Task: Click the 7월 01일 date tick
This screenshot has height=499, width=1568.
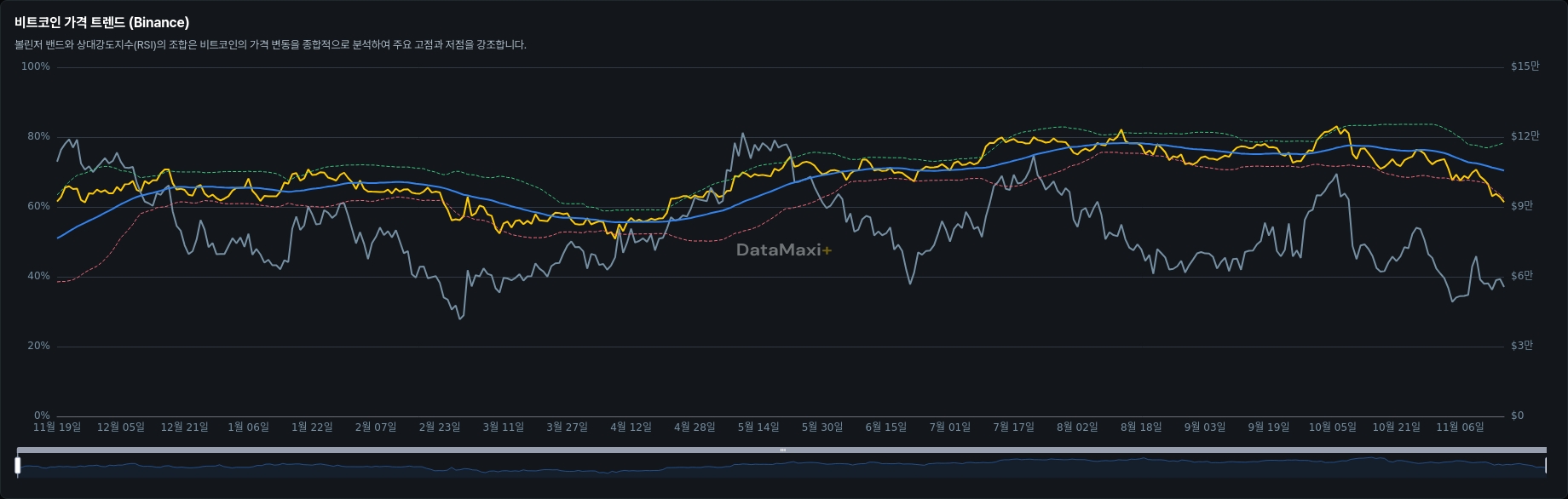Action: pyautogui.click(x=949, y=427)
